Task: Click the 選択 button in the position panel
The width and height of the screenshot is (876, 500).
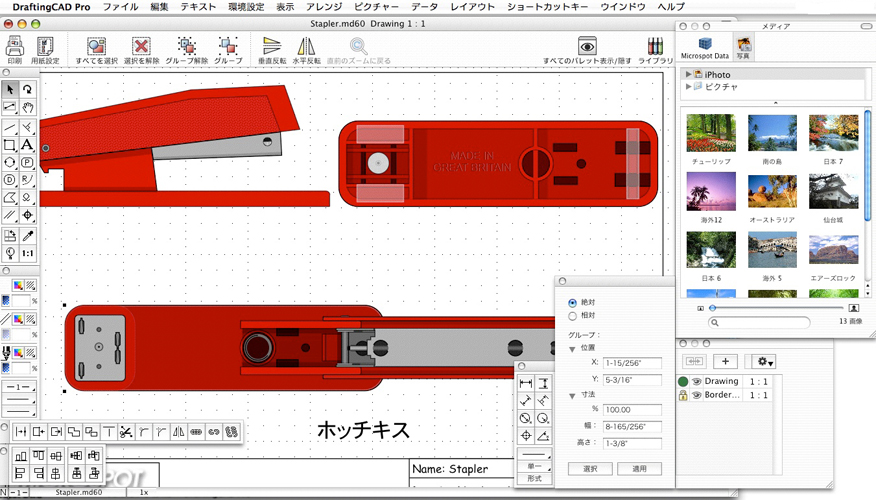Action: (589, 468)
